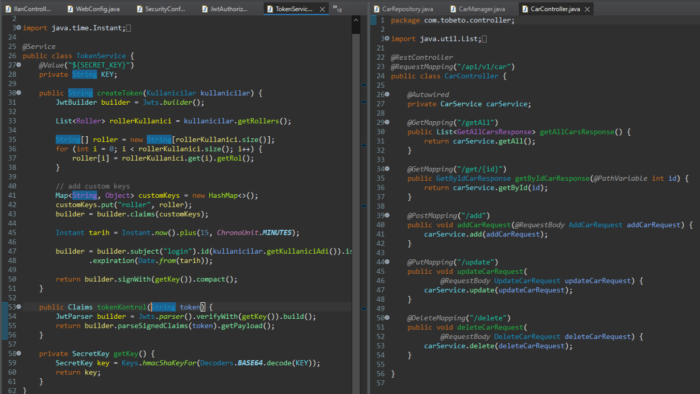Click the createToken method name
Viewport: 700px width, 394px height.
[120, 93]
